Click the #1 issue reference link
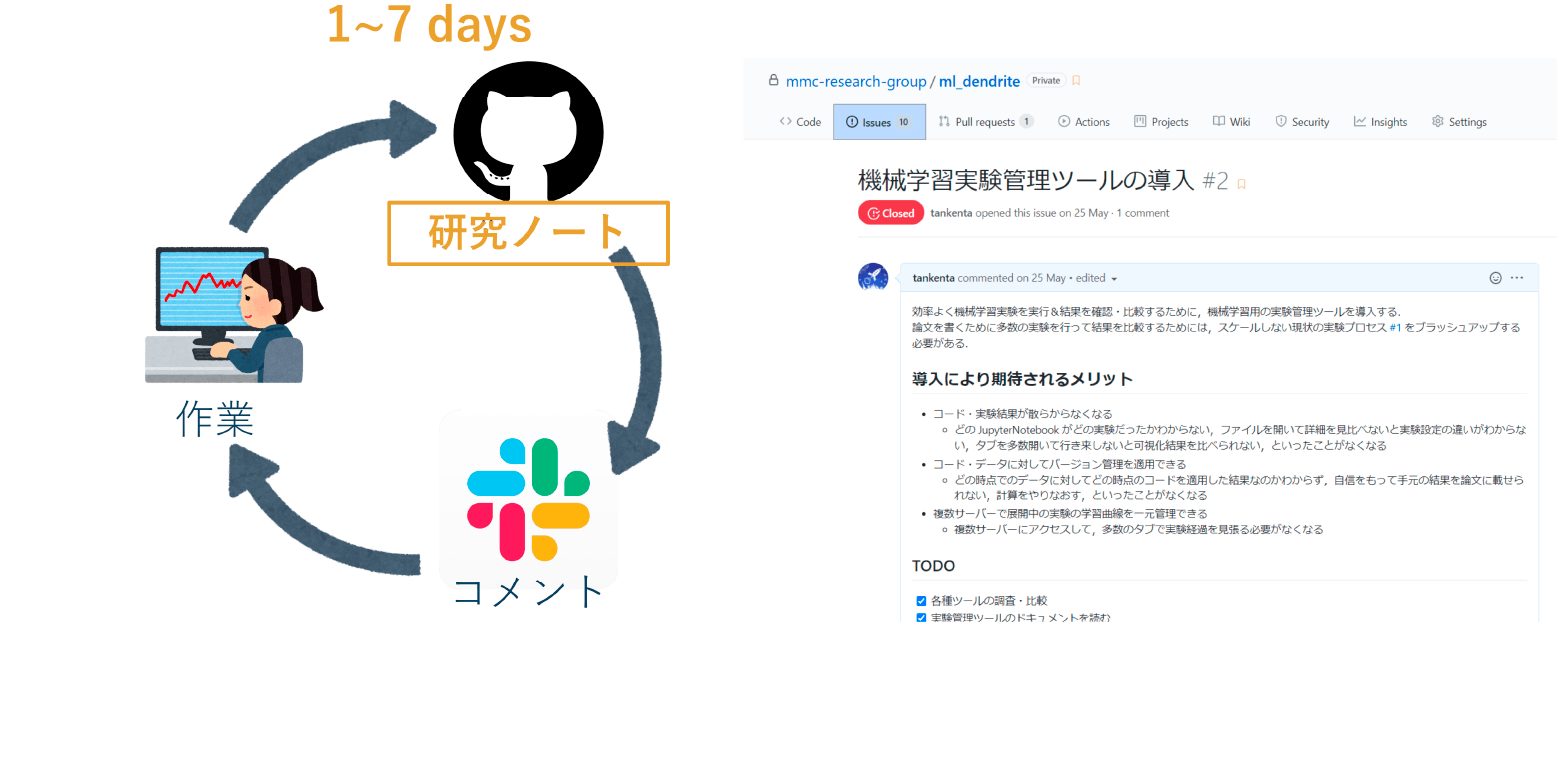Viewport: 1560px width, 776px height. (x=1395, y=327)
